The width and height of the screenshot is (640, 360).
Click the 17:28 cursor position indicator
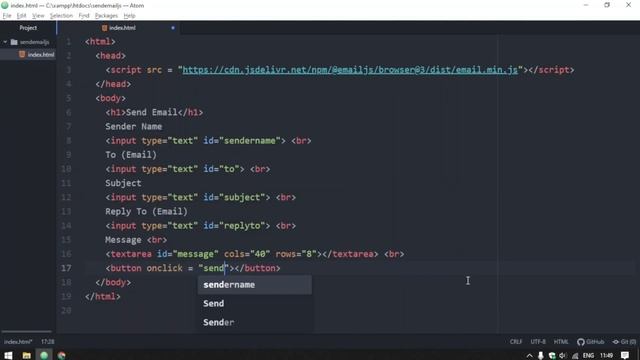pos(47,342)
